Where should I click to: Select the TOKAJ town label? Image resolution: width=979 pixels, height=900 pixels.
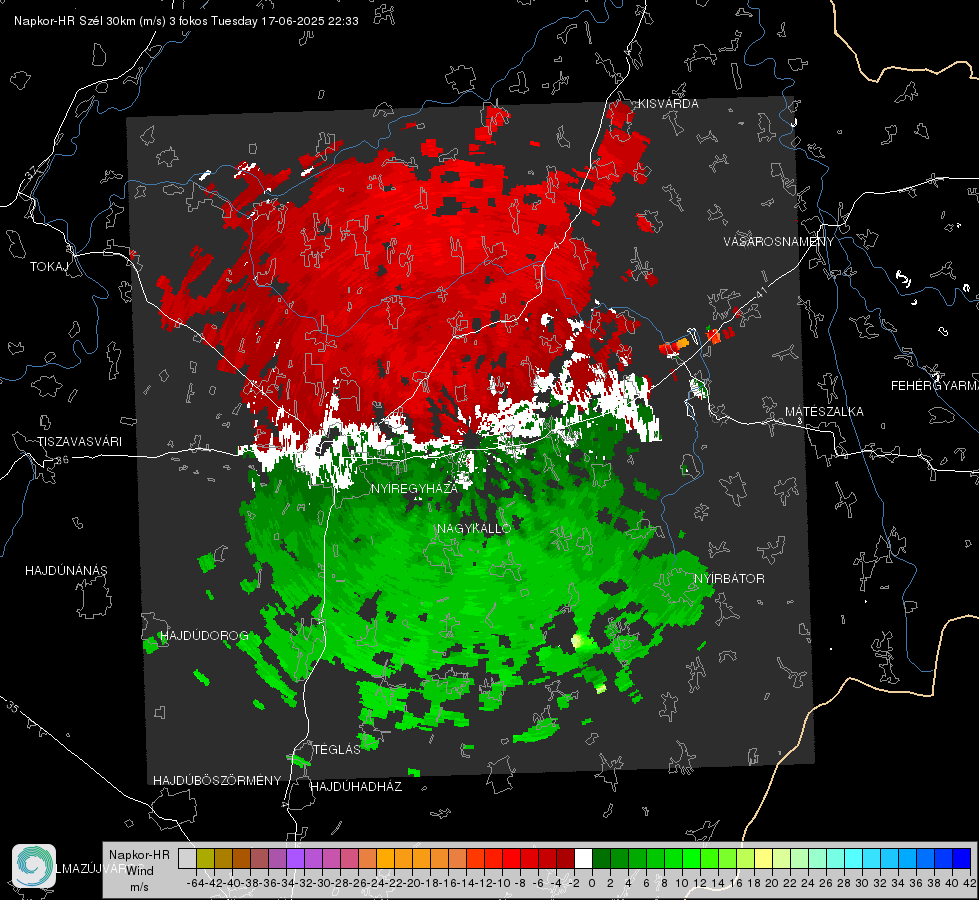[49, 267]
